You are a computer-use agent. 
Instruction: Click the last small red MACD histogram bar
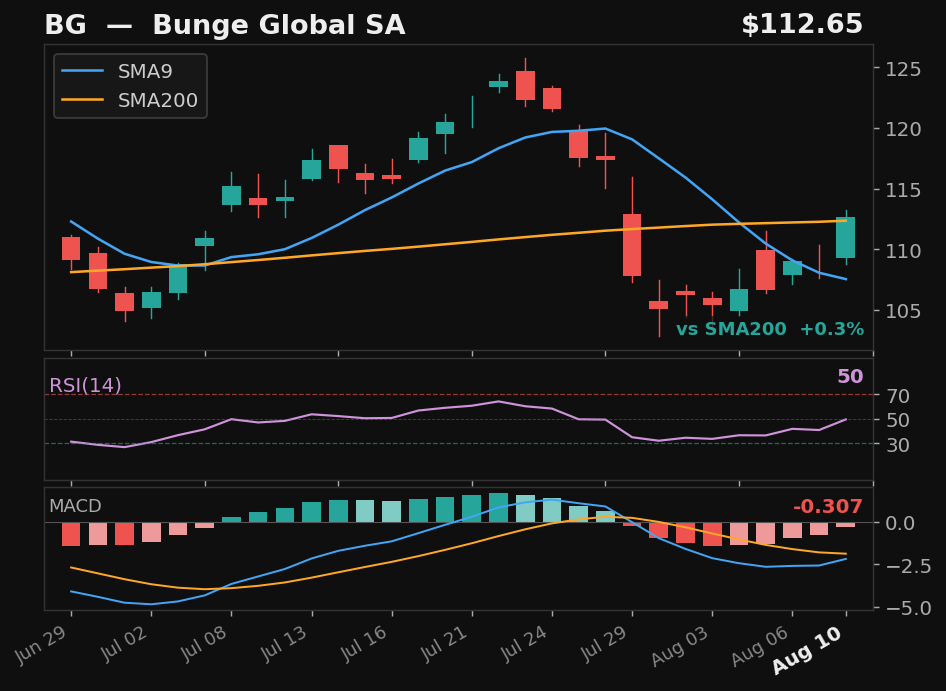pos(846,525)
